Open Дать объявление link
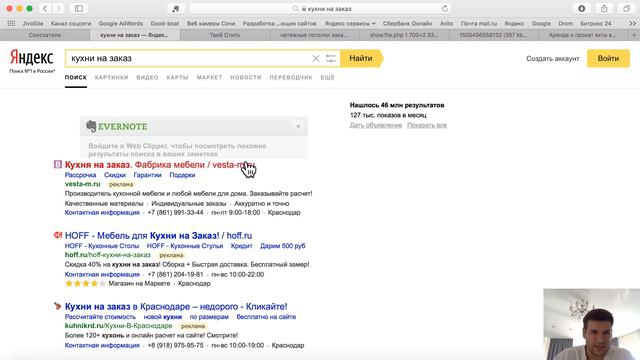Screen dimensions: 640x360 (376, 125)
